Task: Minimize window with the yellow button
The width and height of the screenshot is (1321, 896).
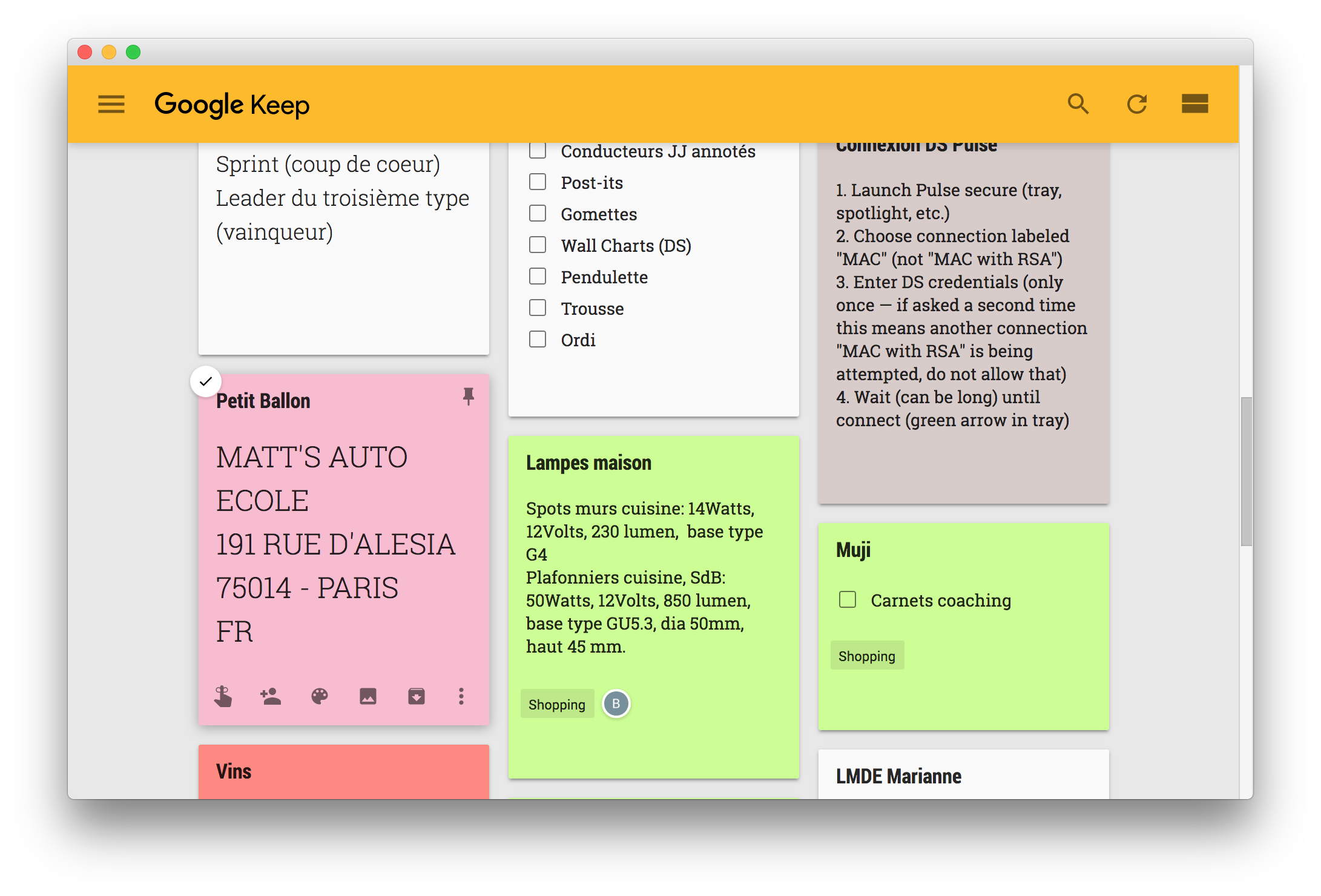Action: [x=109, y=52]
